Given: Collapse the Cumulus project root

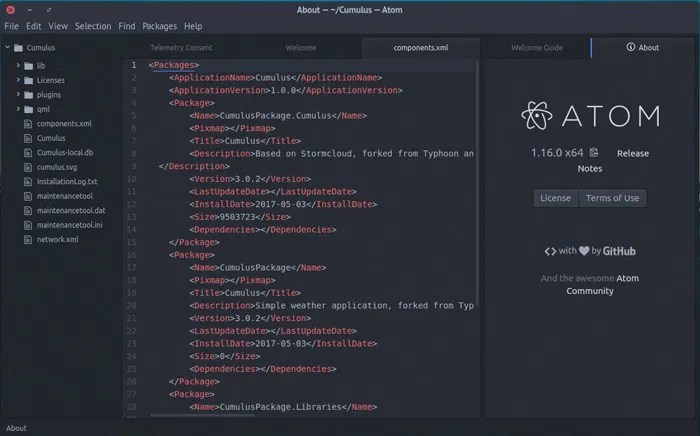Looking at the screenshot, I should tap(7, 47).
